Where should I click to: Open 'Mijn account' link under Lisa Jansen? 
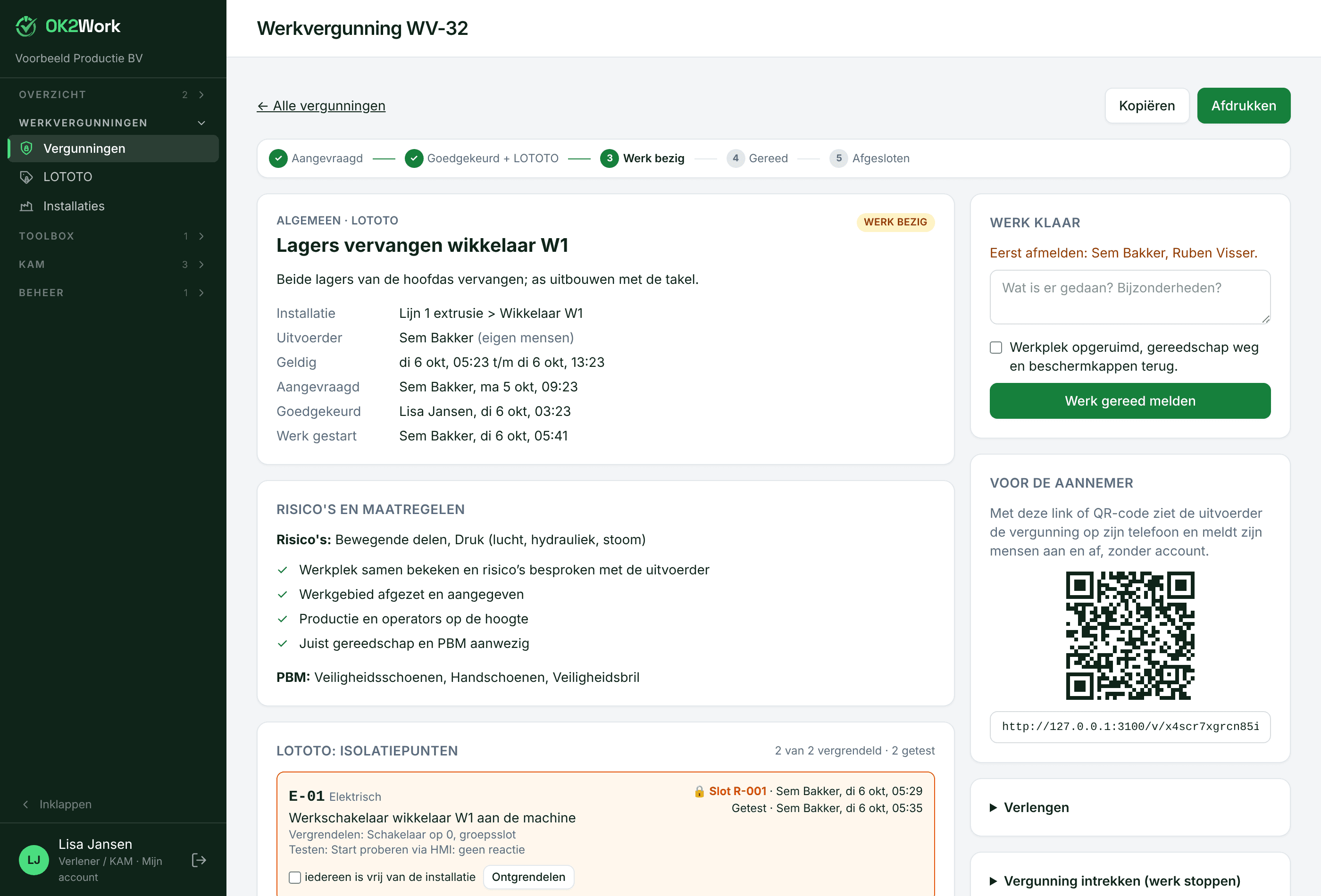pos(110,869)
